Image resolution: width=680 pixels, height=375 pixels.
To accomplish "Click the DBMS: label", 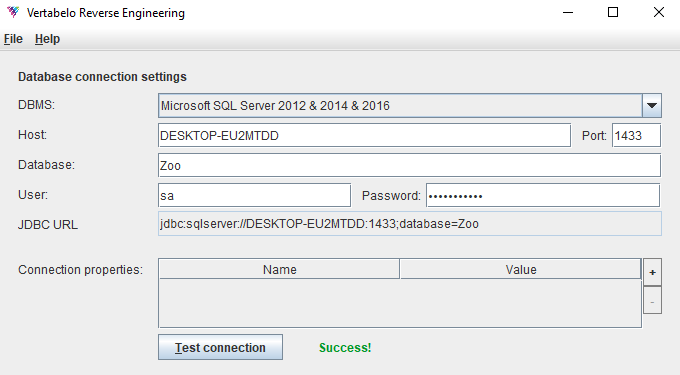I will click(36, 105).
